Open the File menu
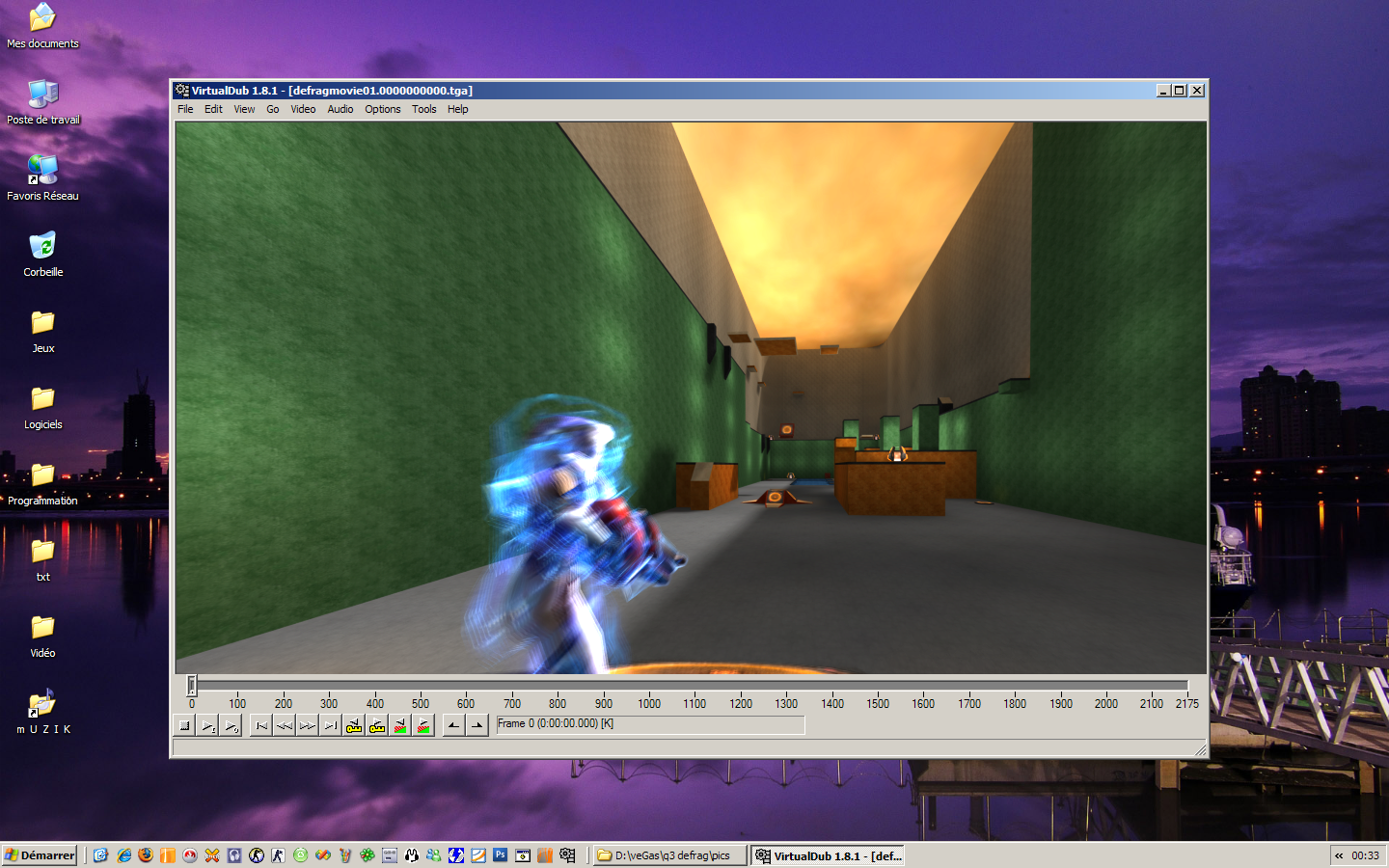 click(185, 109)
